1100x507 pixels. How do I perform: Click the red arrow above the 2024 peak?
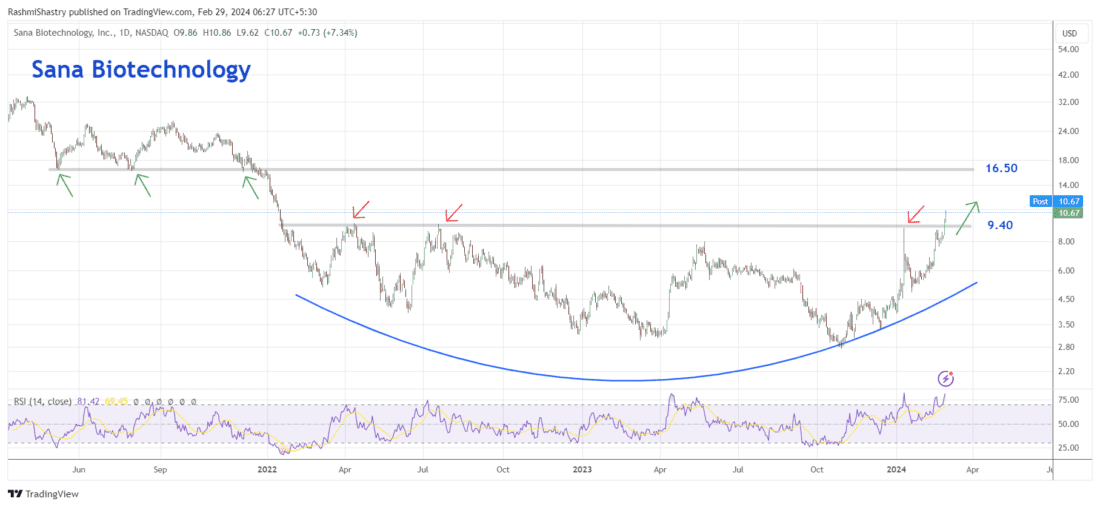915,214
